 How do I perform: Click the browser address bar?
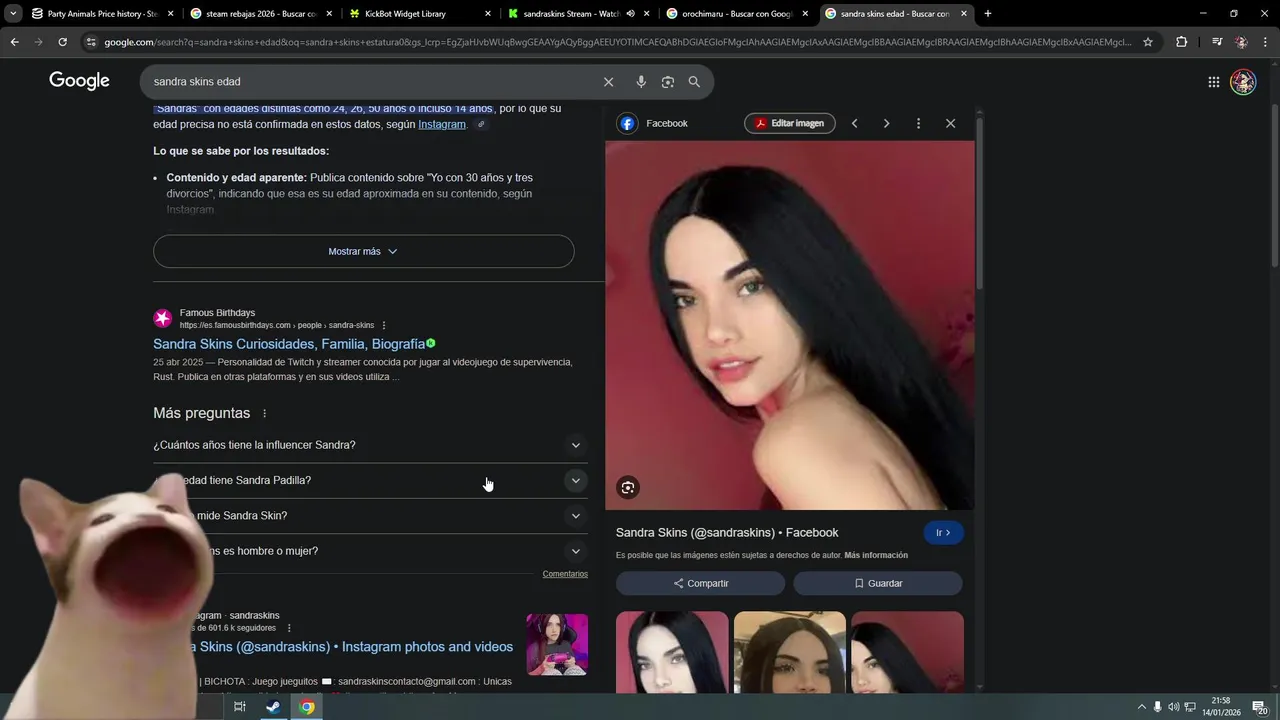618,42
